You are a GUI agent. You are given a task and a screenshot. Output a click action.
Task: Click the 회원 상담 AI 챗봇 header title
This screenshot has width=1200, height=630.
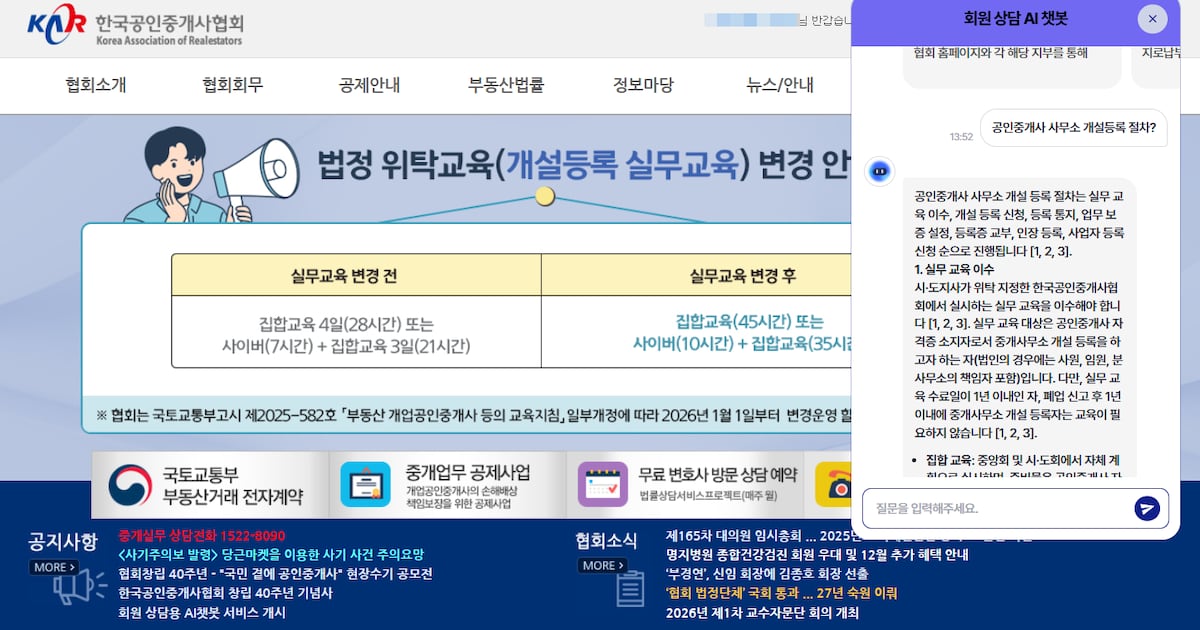coord(1016,19)
